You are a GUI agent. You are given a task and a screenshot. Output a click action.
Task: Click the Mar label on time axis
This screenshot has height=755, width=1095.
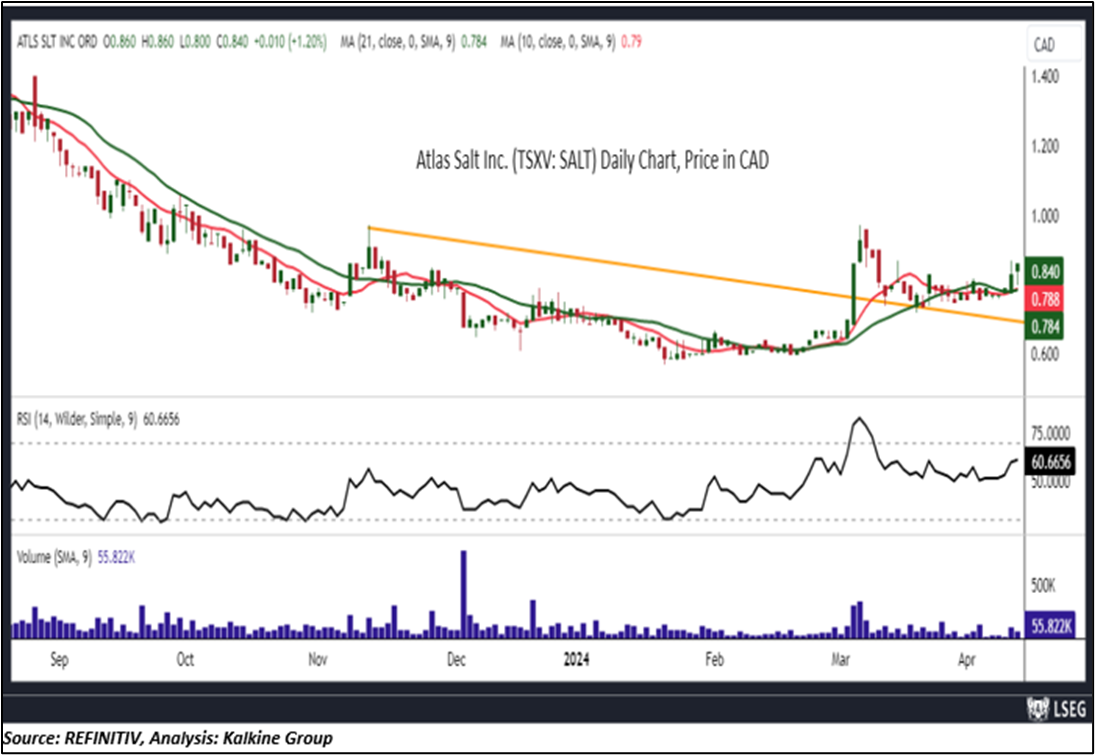tap(840, 659)
